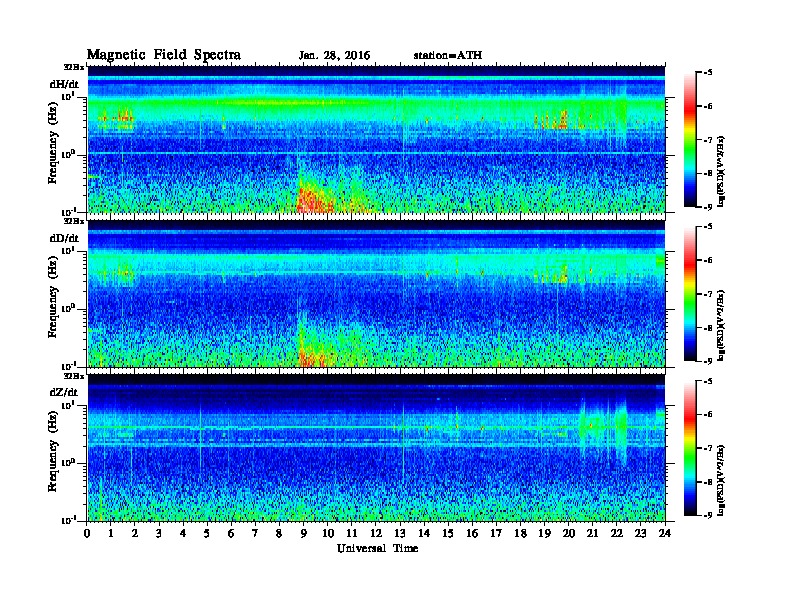Select the 'Jan. 28, 2016' date text
This screenshot has width=792, height=612.
334,56
